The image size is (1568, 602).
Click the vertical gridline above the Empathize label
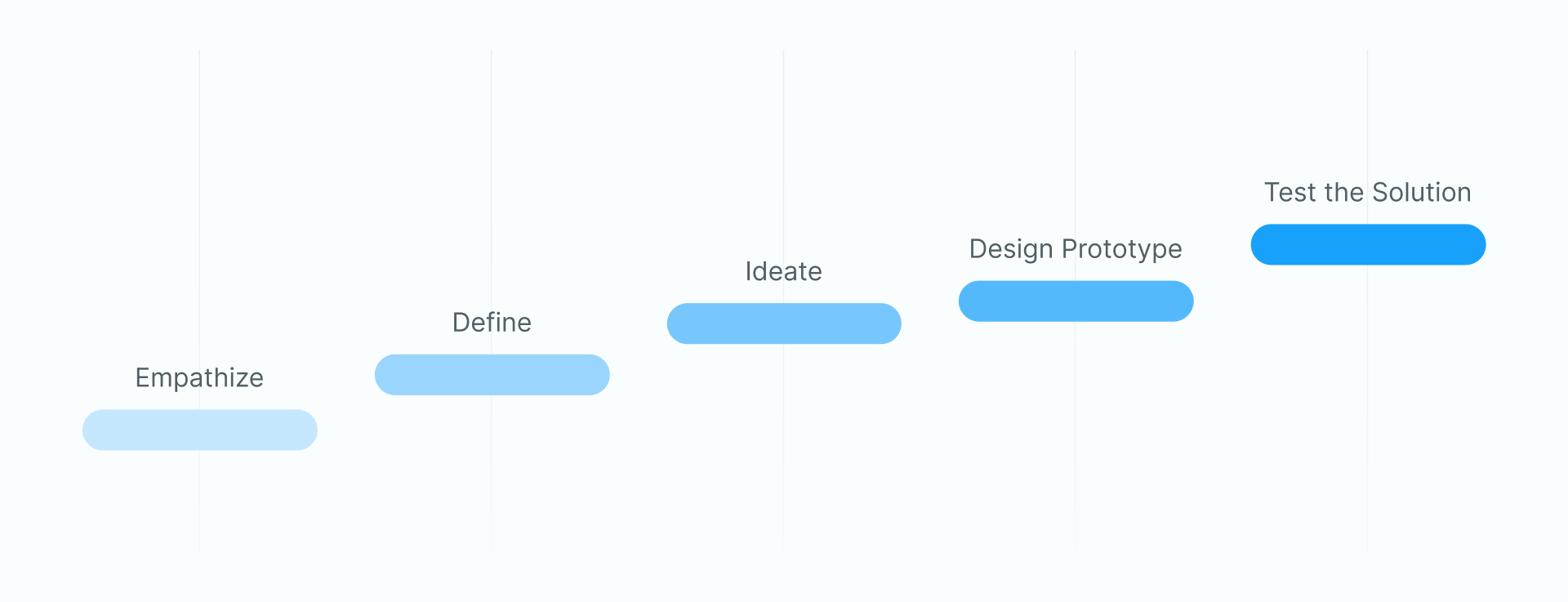tap(199, 204)
